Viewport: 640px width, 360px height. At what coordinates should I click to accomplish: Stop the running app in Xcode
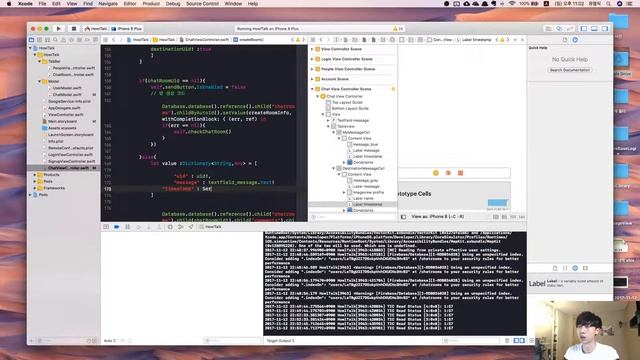click(73, 29)
